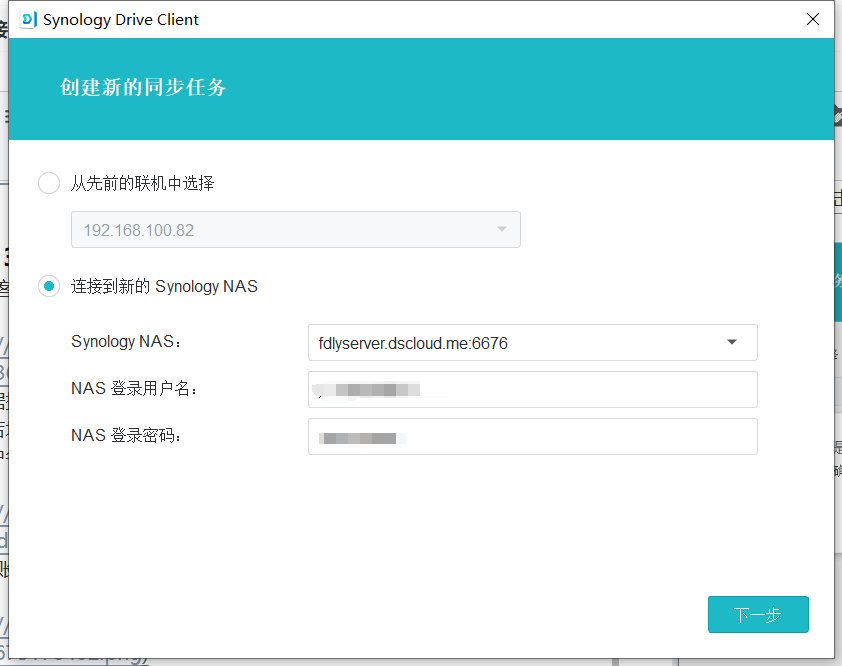Click the NAS 登录密码 label
The height and width of the screenshot is (666, 842).
(126, 435)
